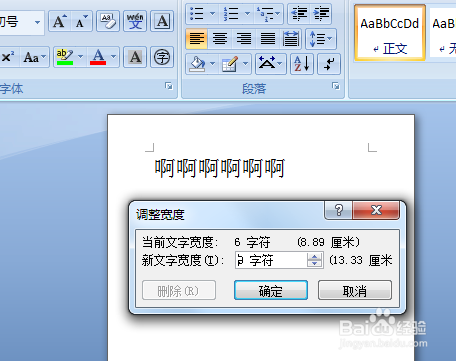The width and height of the screenshot is (456, 361).
Task: Click the Shading paint bucket icon
Action: (197, 64)
